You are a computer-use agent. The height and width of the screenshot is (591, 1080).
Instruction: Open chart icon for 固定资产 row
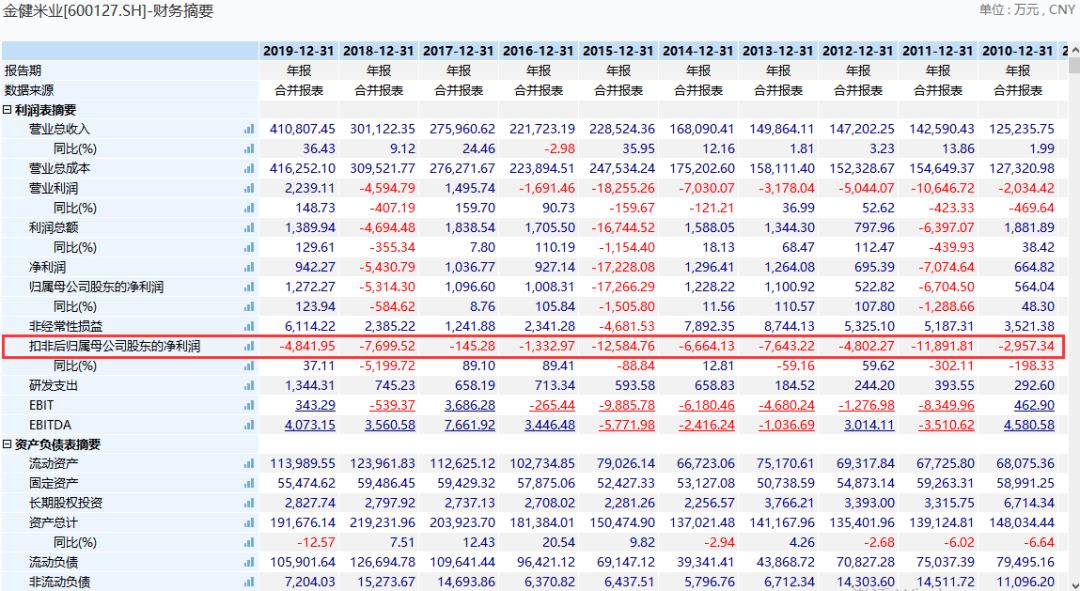coord(249,484)
